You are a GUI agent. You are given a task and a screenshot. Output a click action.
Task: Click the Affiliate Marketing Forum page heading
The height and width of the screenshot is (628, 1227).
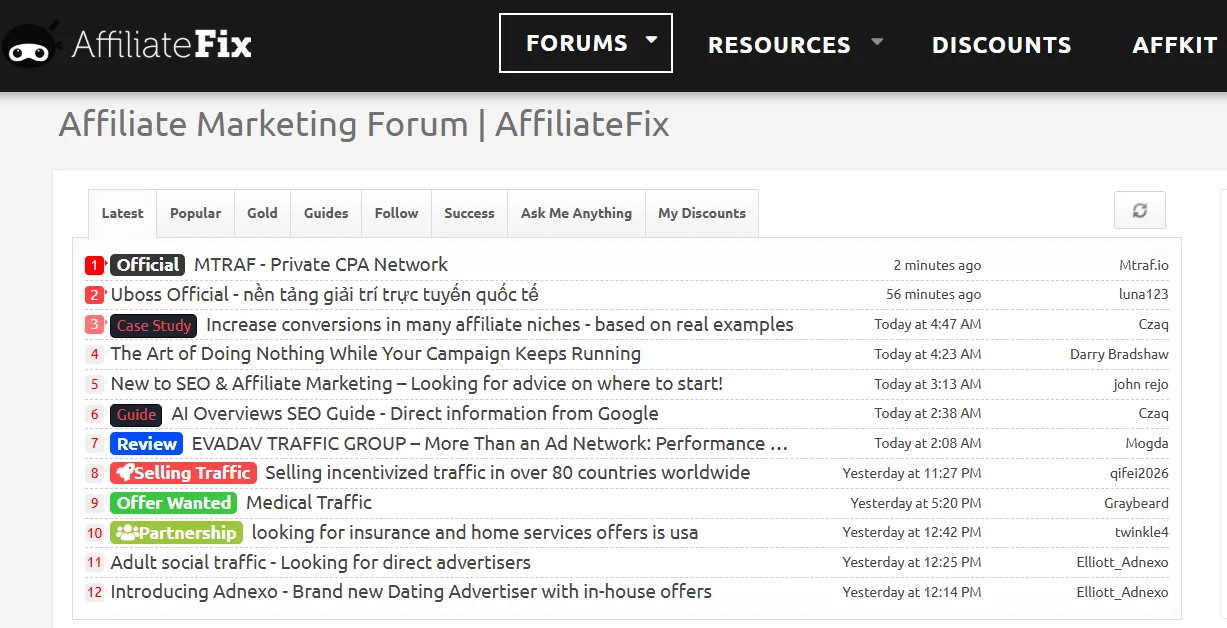pyautogui.click(x=364, y=125)
